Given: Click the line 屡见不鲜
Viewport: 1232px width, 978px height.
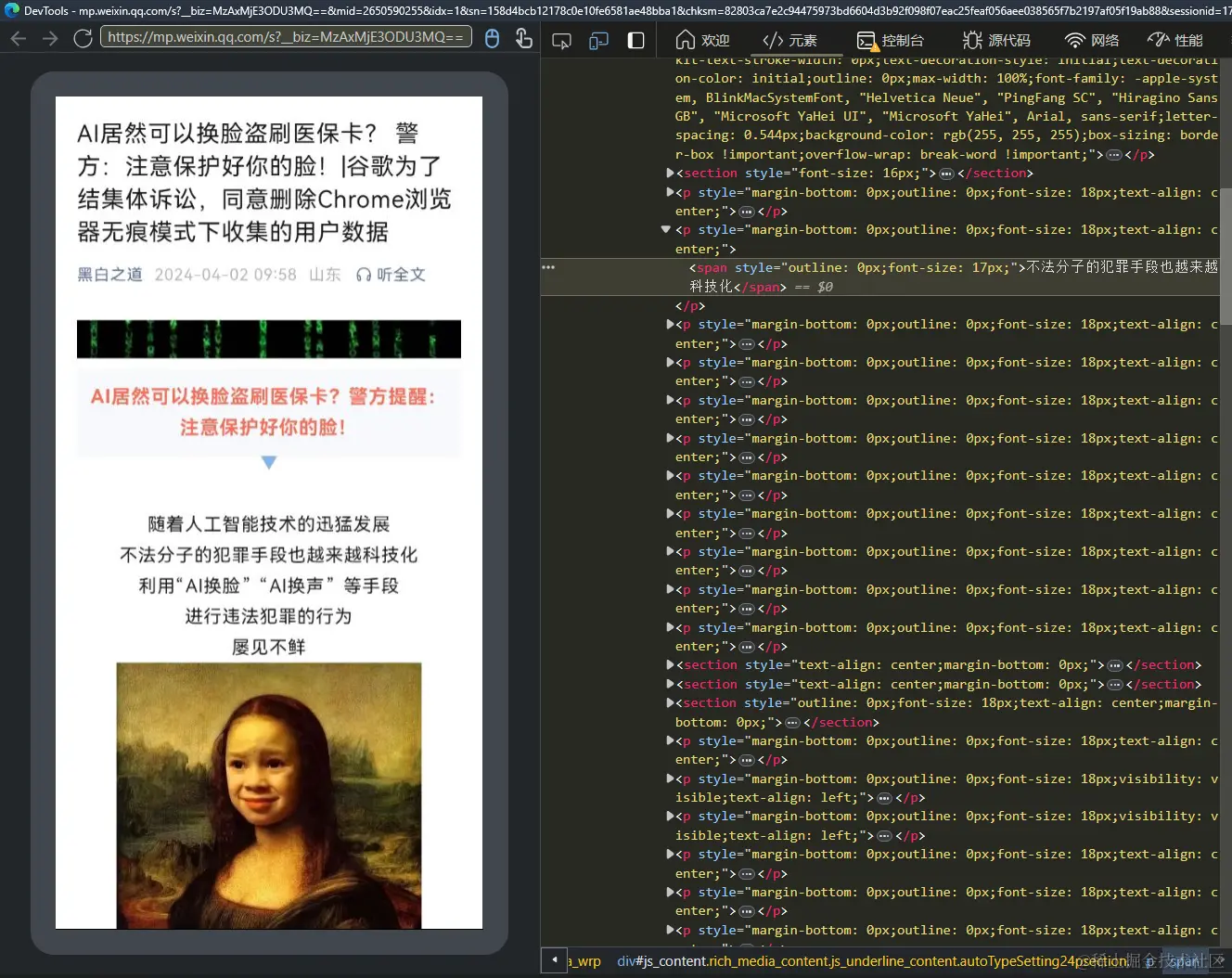Looking at the screenshot, I should 269,647.
